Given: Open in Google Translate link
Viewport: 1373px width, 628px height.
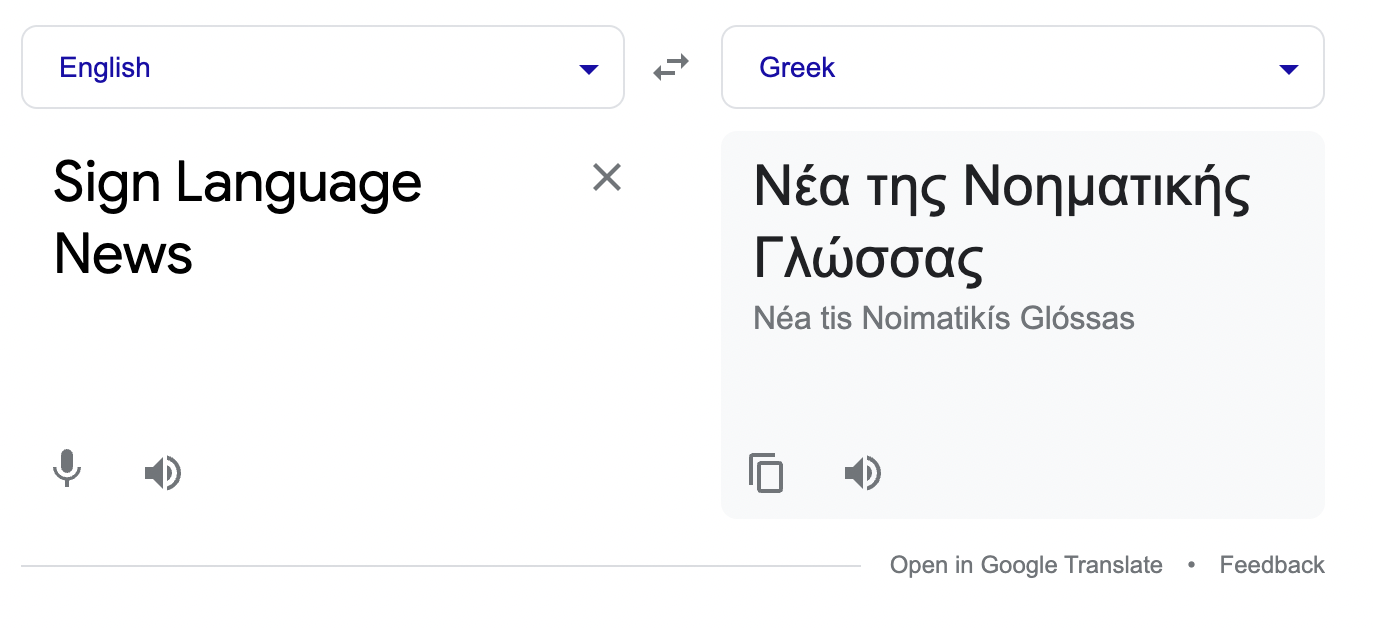Looking at the screenshot, I should click(x=1026, y=565).
